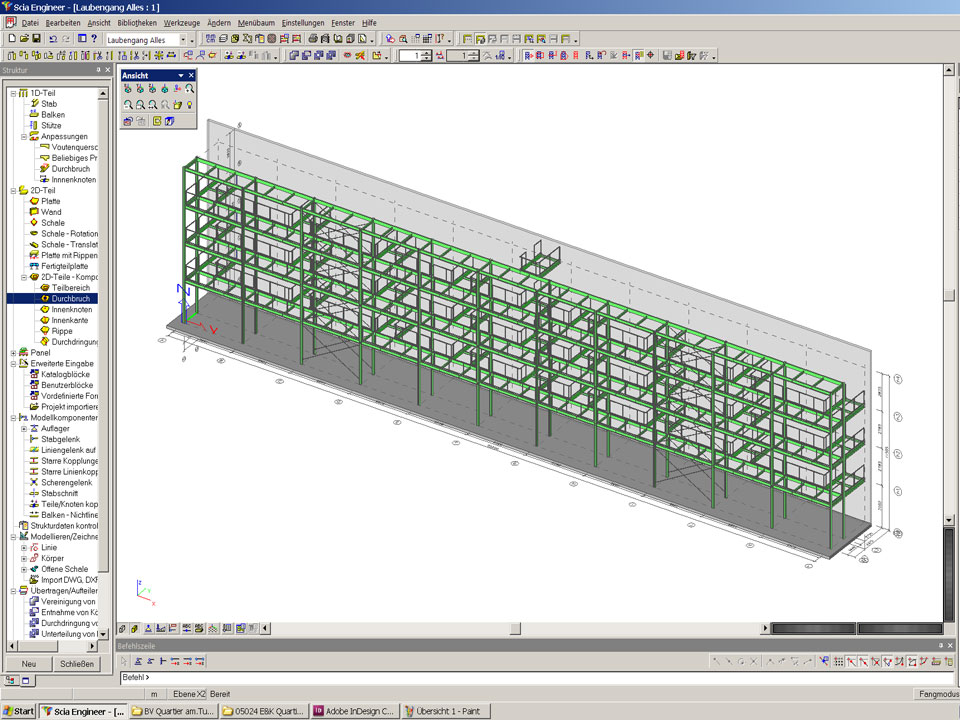Toggle Fangmodus in status bar
960x720 pixels.
(936, 694)
